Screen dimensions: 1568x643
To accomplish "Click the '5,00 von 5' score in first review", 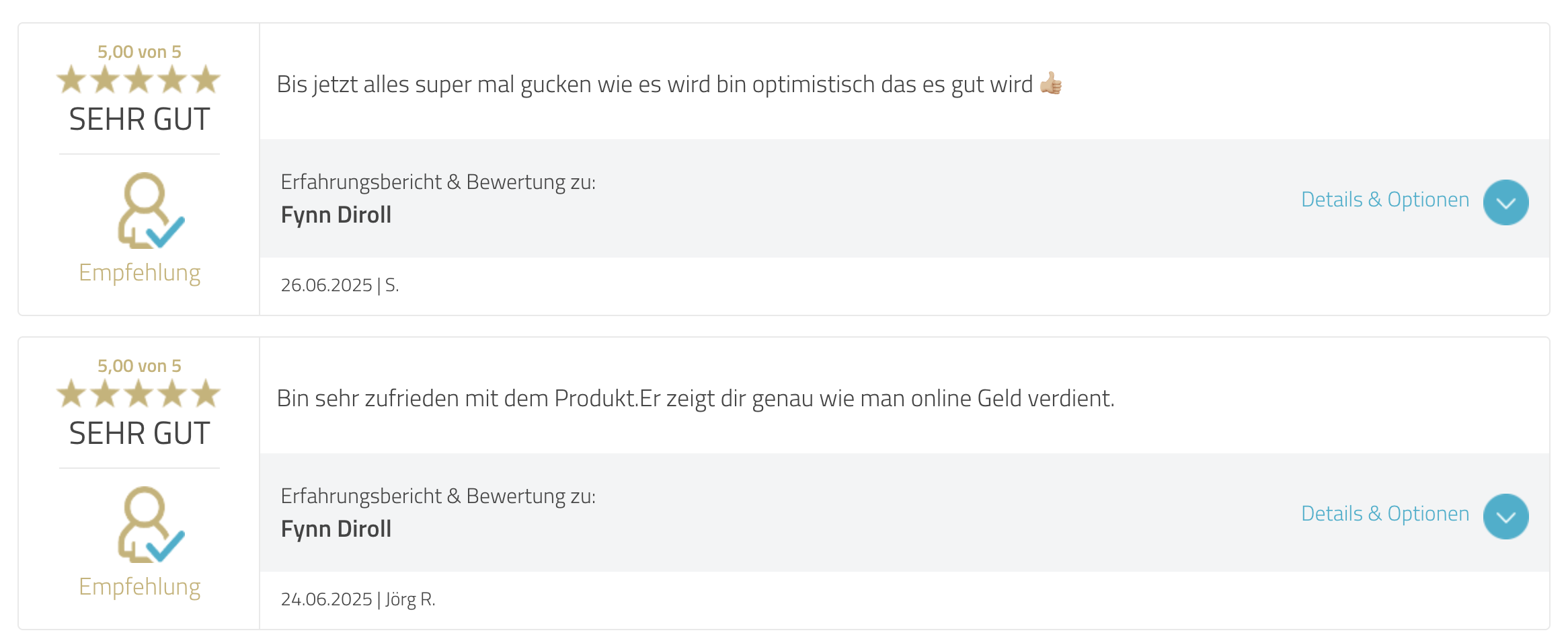I will coord(139,52).
